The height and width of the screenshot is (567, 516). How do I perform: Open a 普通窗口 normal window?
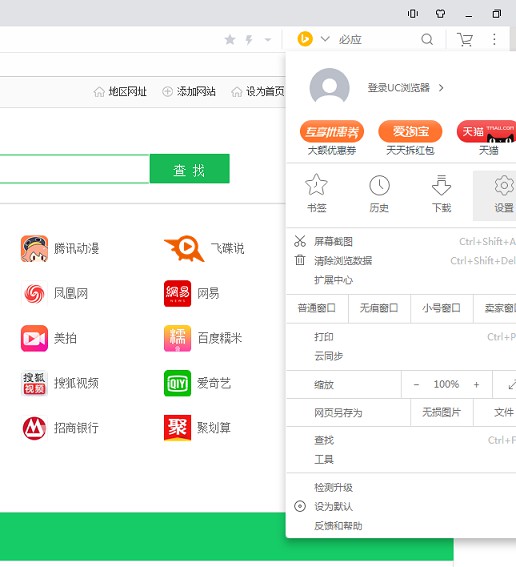point(317,308)
